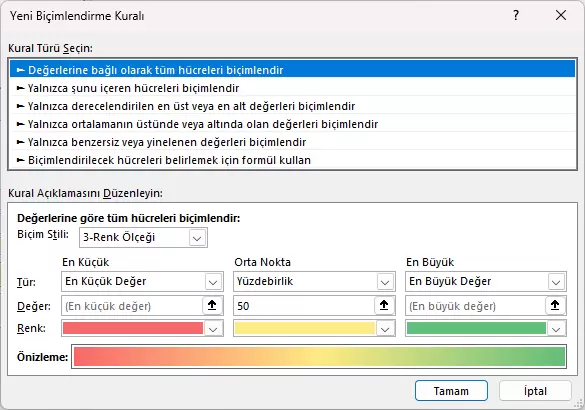The height and width of the screenshot is (410, 585).
Task: Click range selector arrow for En Küçük value
Action: pos(212,306)
